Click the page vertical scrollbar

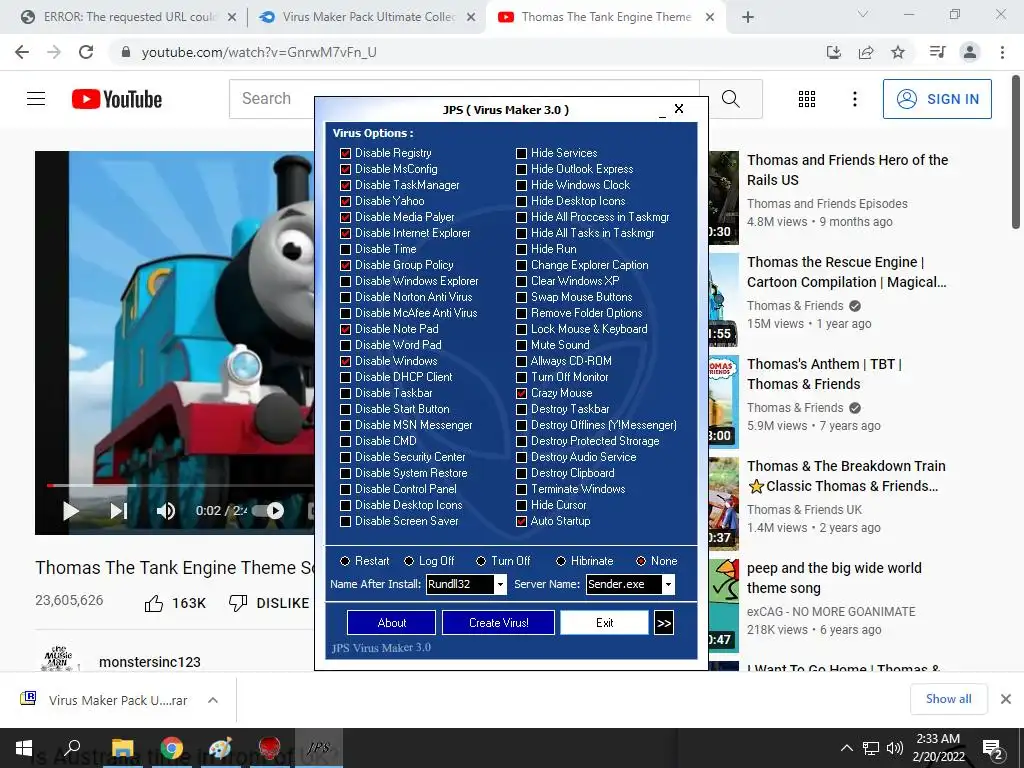tap(1016, 152)
